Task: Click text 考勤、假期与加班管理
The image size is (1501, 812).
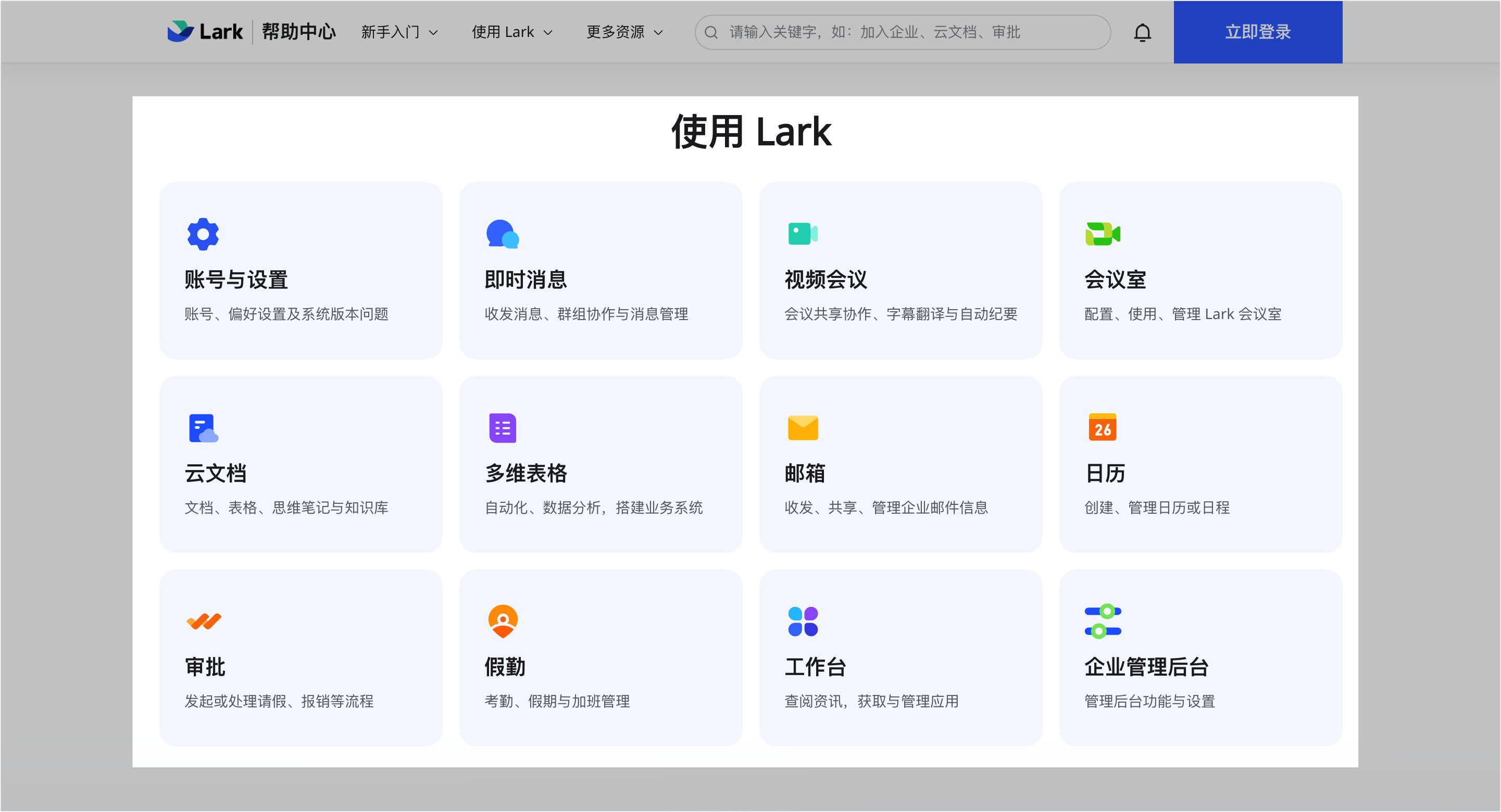Action: (557, 701)
